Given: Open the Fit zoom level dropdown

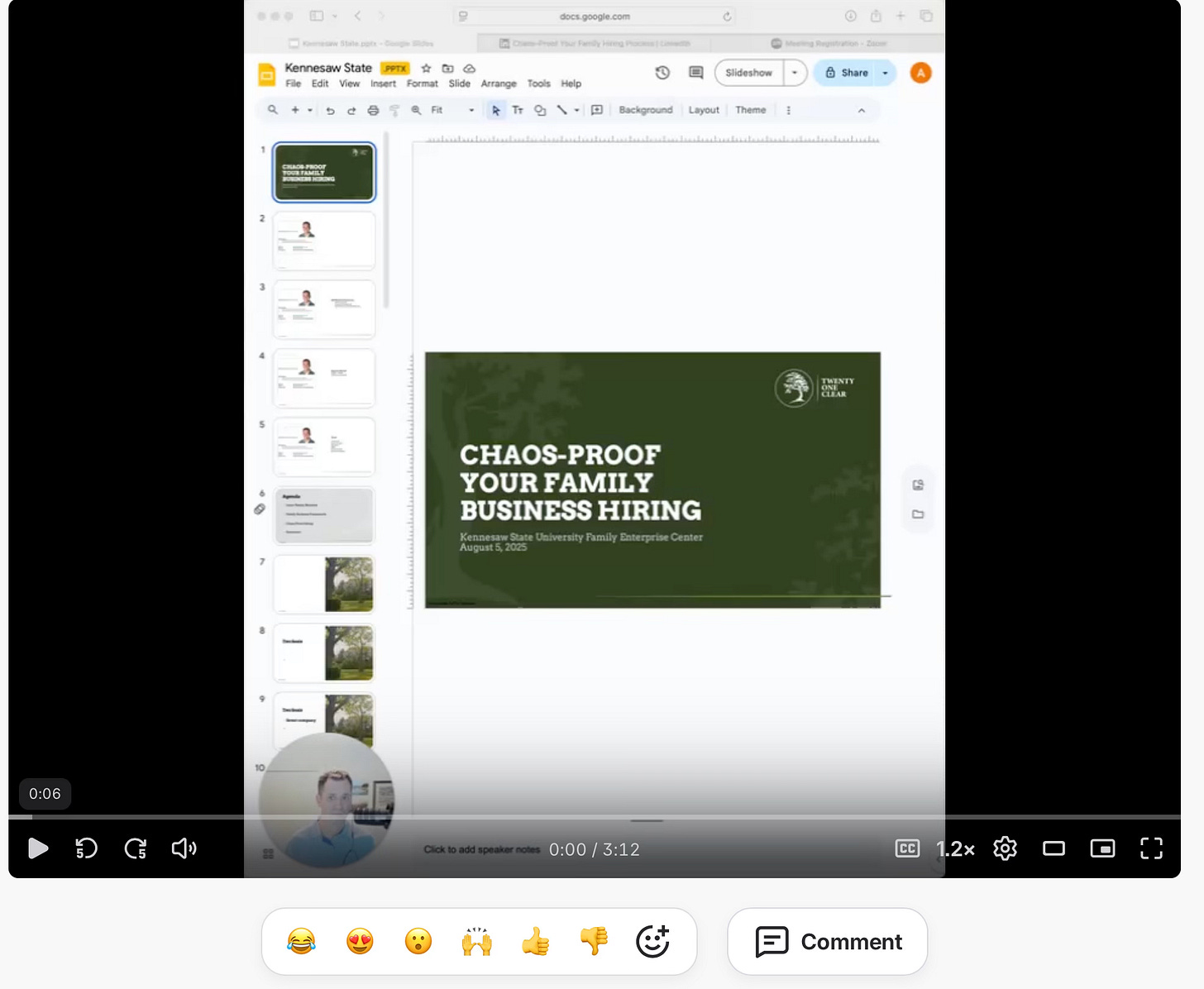Looking at the screenshot, I should [x=452, y=110].
